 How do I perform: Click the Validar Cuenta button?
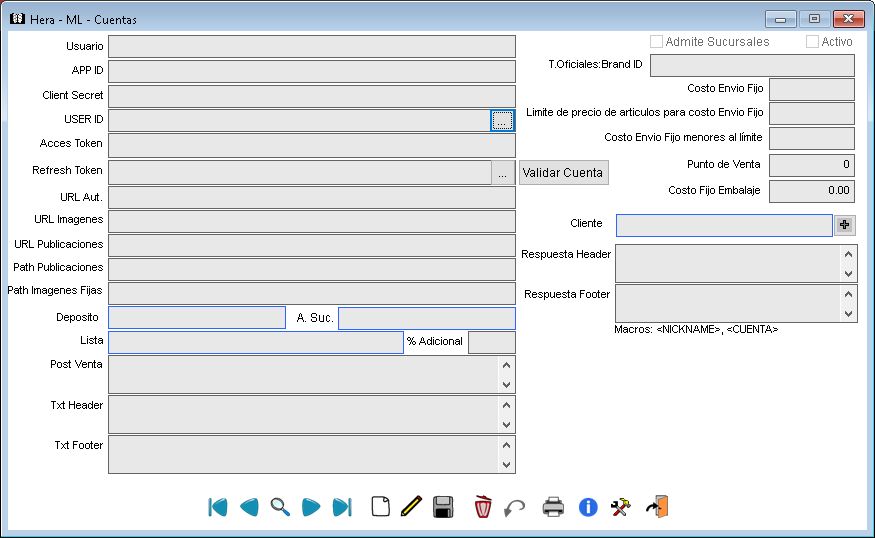tap(563, 172)
